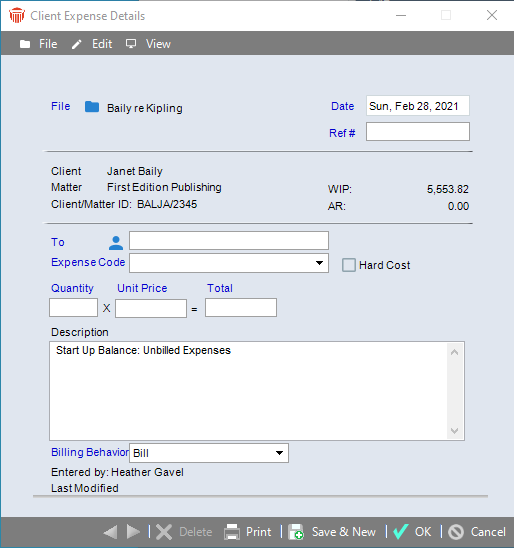Viewport: 514px width, 548px height.
Task: Click the blue Expense Code label link
Action: (x=88, y=262)
